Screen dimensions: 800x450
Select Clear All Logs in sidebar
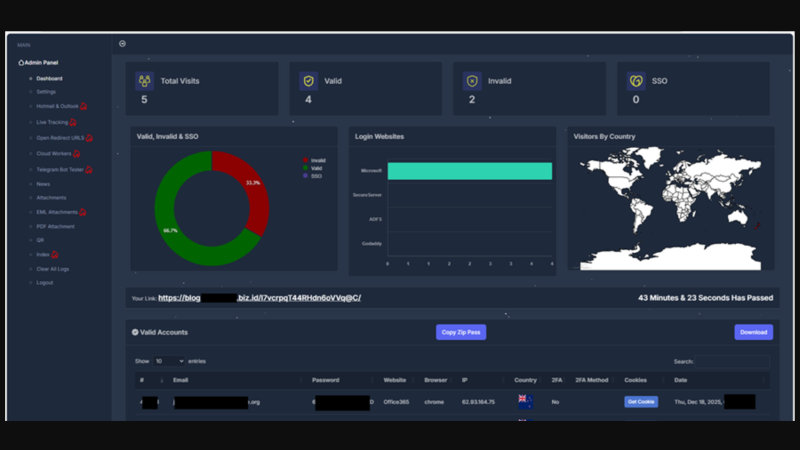pyautogui.click(x=53, y=269)
